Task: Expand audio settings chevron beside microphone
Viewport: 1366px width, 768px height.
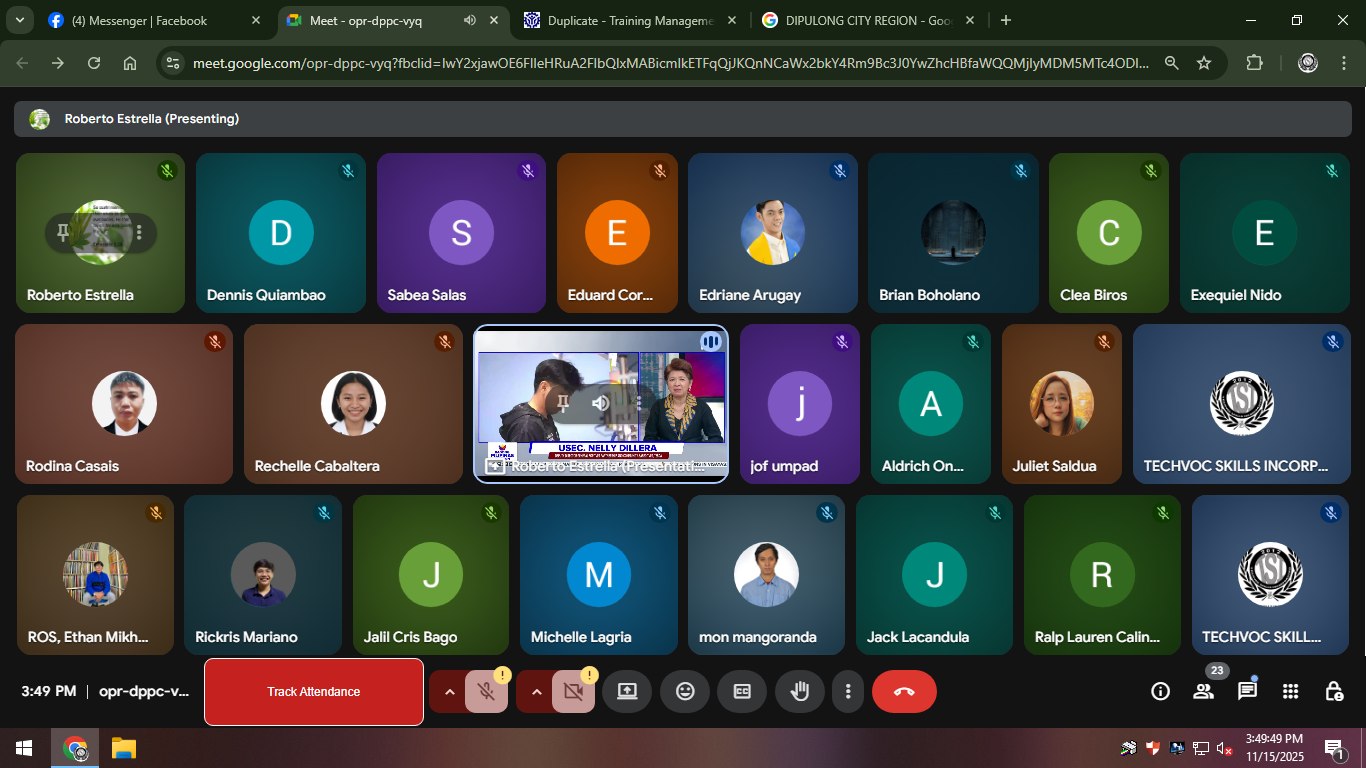Action: click(449, 691)
